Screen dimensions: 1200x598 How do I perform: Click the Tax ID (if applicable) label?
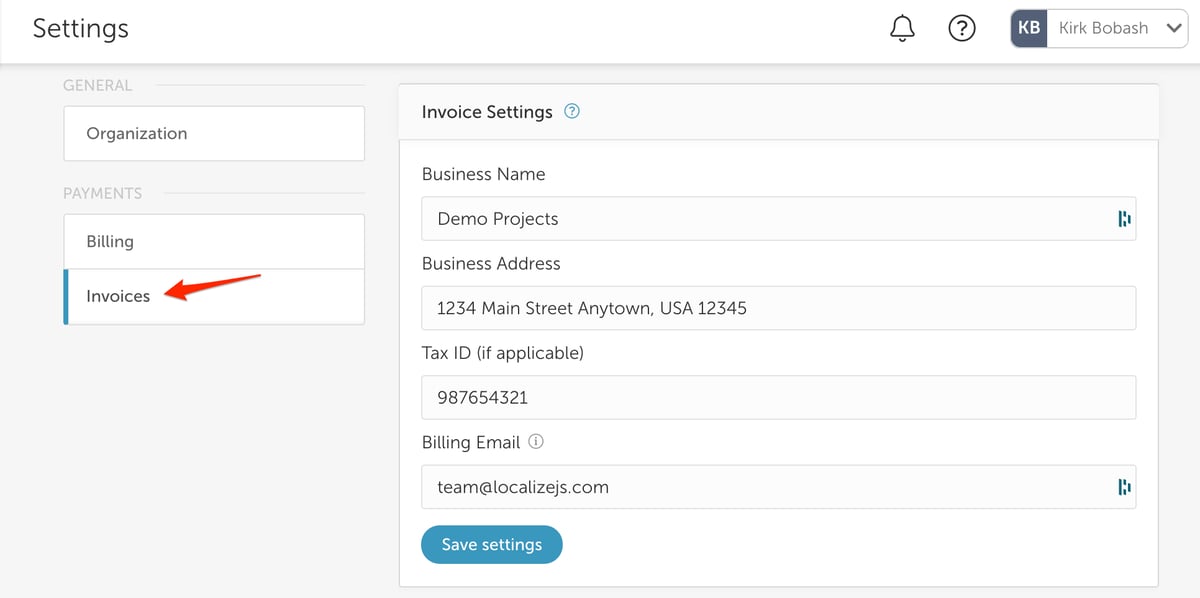tap(503, 353)
